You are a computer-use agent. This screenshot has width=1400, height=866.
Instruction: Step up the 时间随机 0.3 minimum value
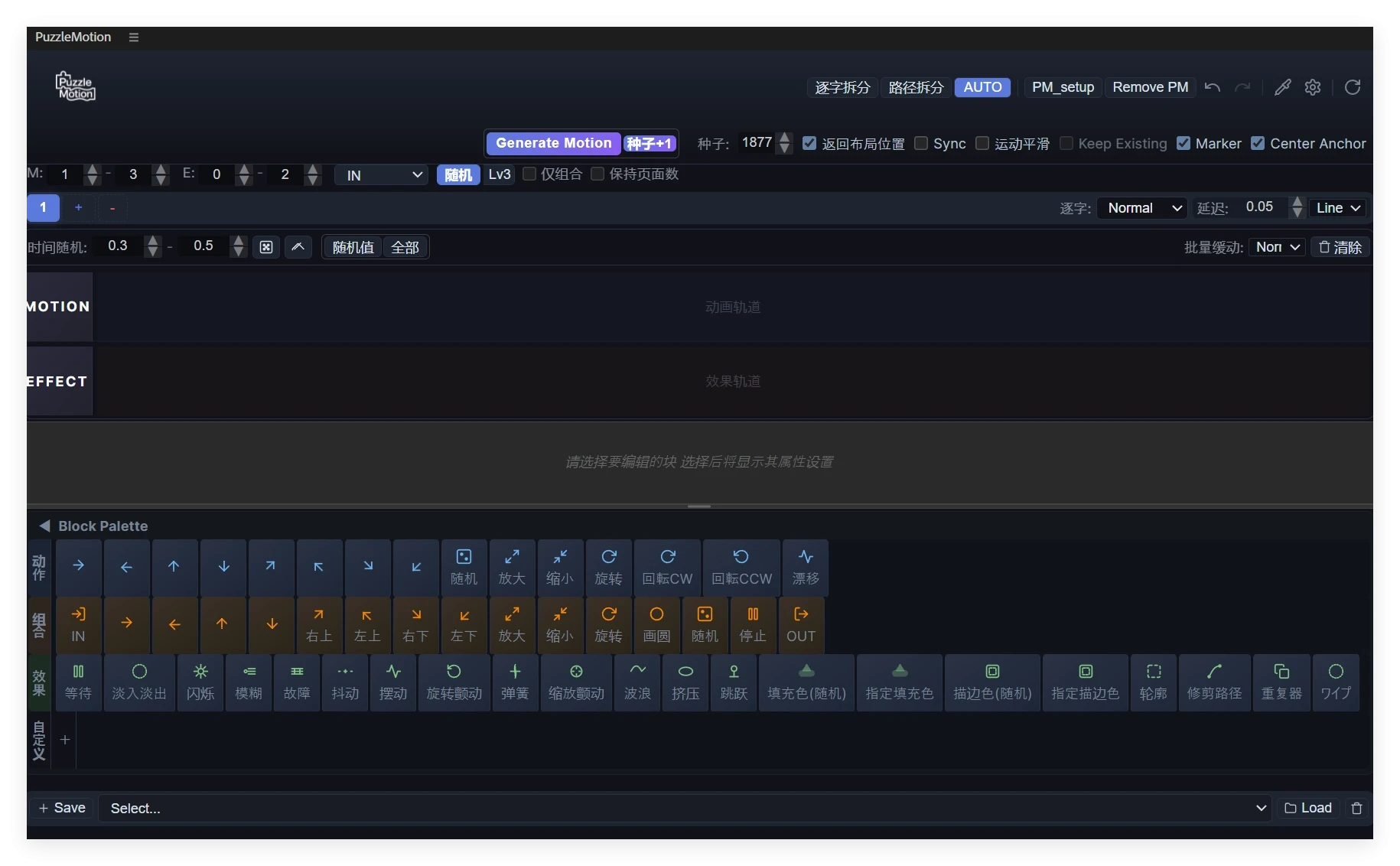coord(153,241)
